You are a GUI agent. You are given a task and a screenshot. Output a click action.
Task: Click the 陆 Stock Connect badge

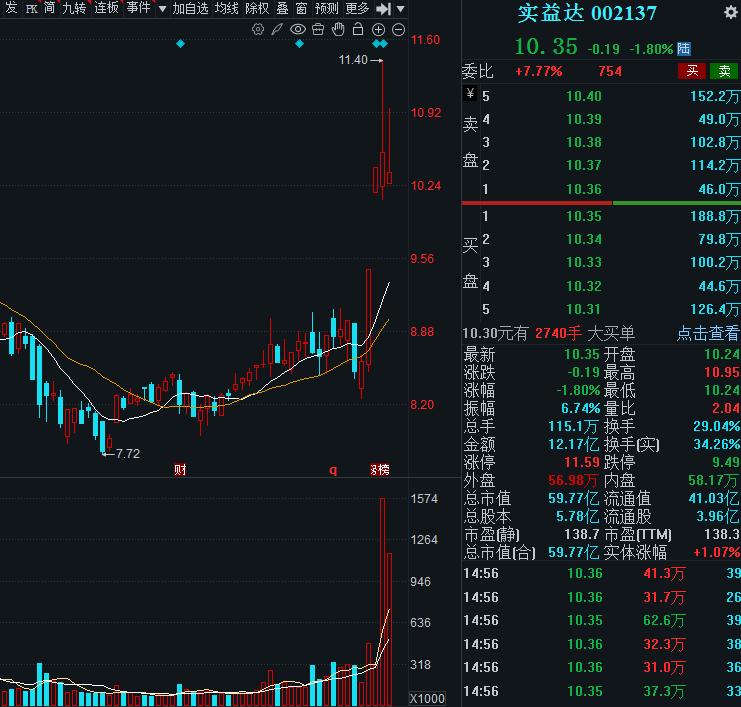pyautogui.click(x=683, y=48)
